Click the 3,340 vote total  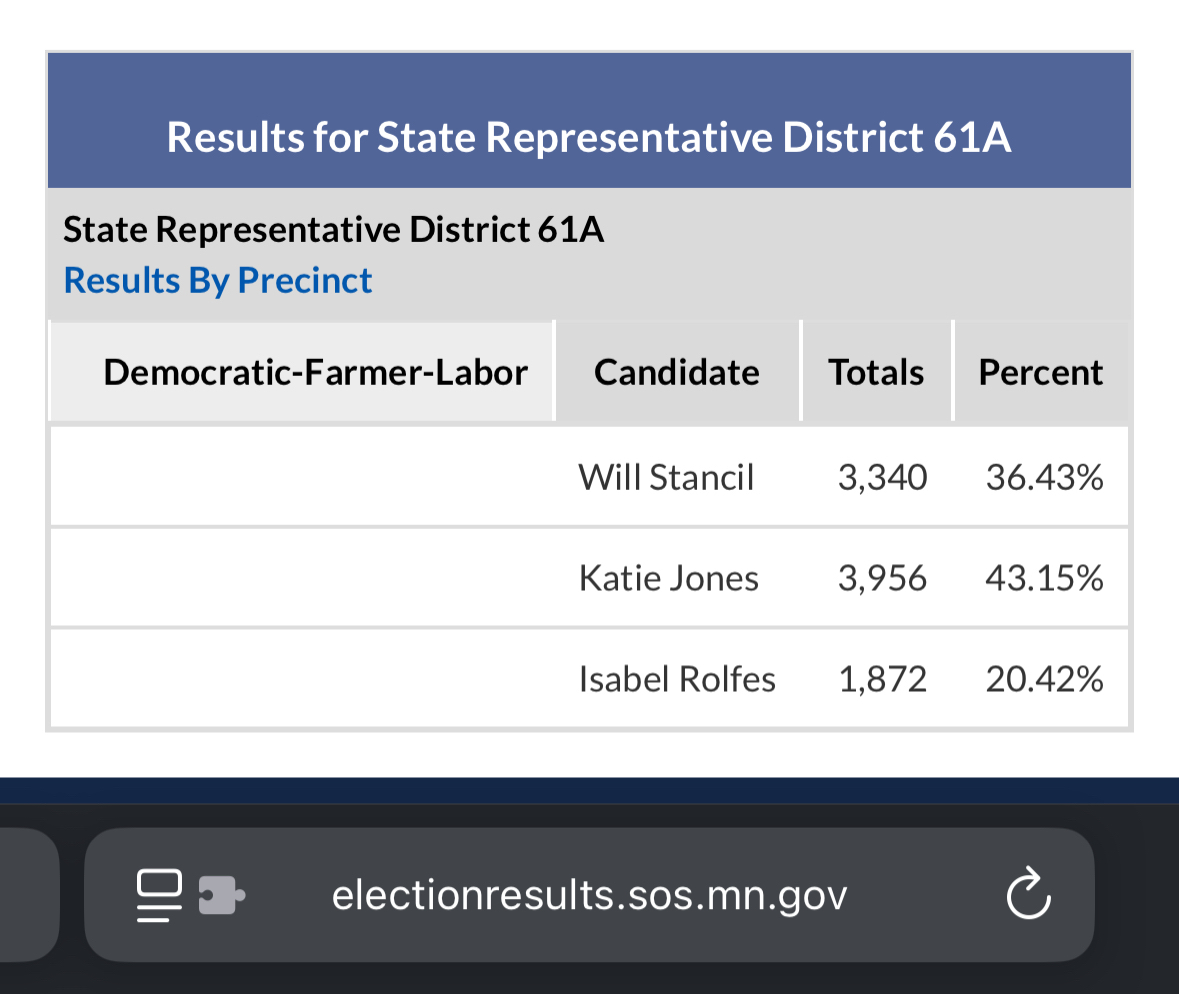[882, 477]
